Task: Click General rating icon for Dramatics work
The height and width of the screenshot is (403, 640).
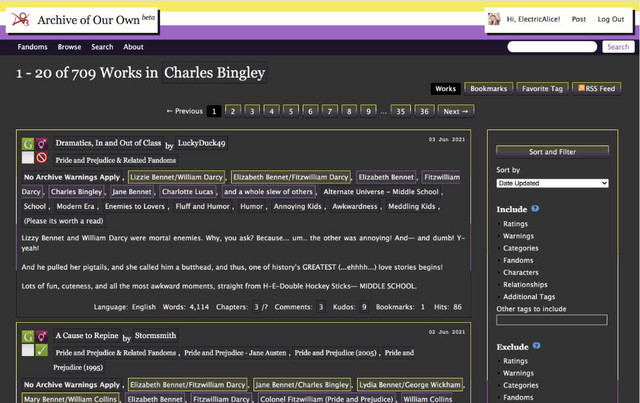Action: [28, 144]
